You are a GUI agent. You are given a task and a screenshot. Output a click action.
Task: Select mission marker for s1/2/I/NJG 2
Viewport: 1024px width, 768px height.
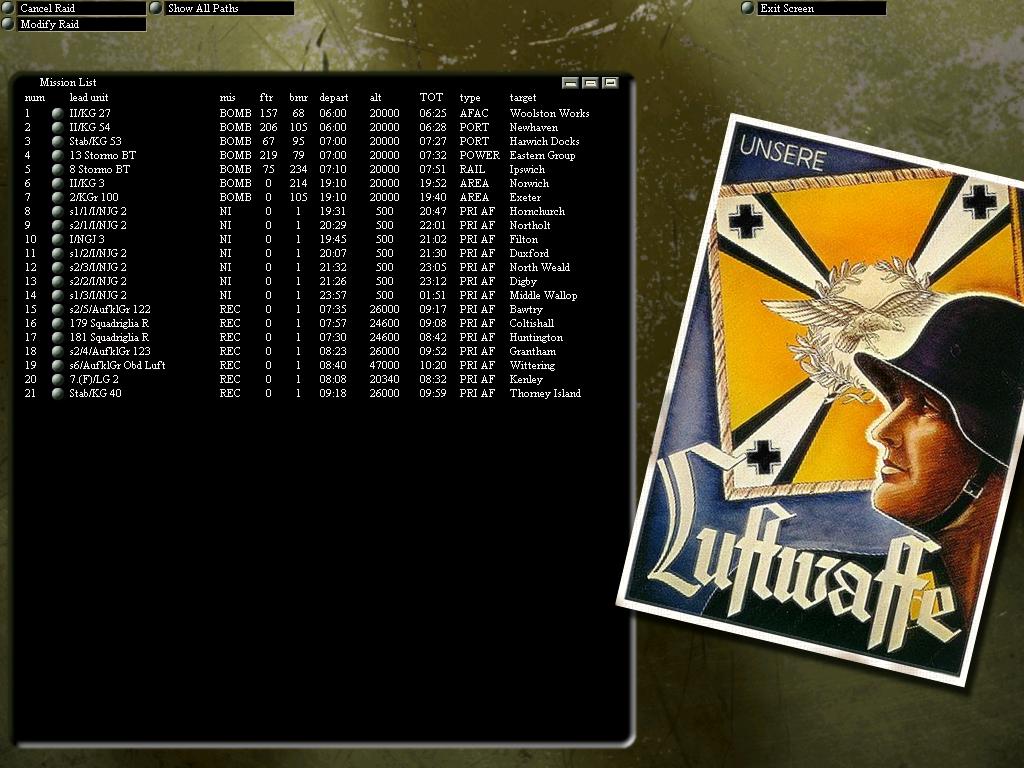57,253
